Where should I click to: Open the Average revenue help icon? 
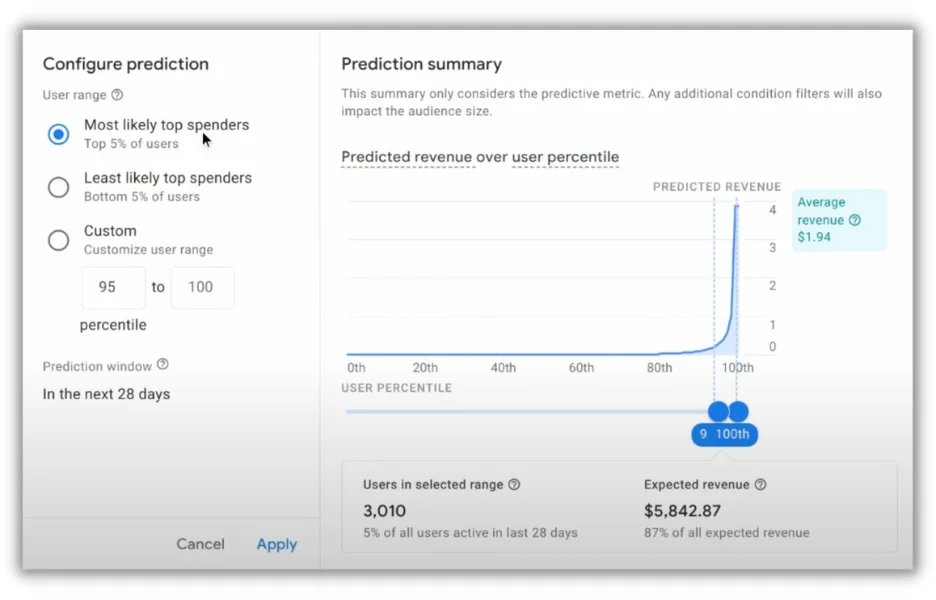click(854, 220)
